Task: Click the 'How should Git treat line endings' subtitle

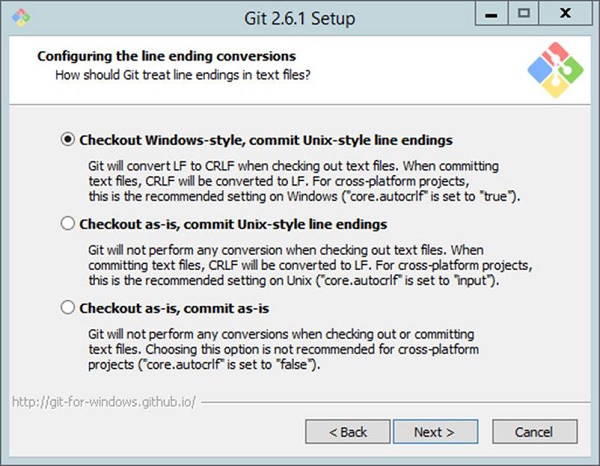Action: [182, 73]
